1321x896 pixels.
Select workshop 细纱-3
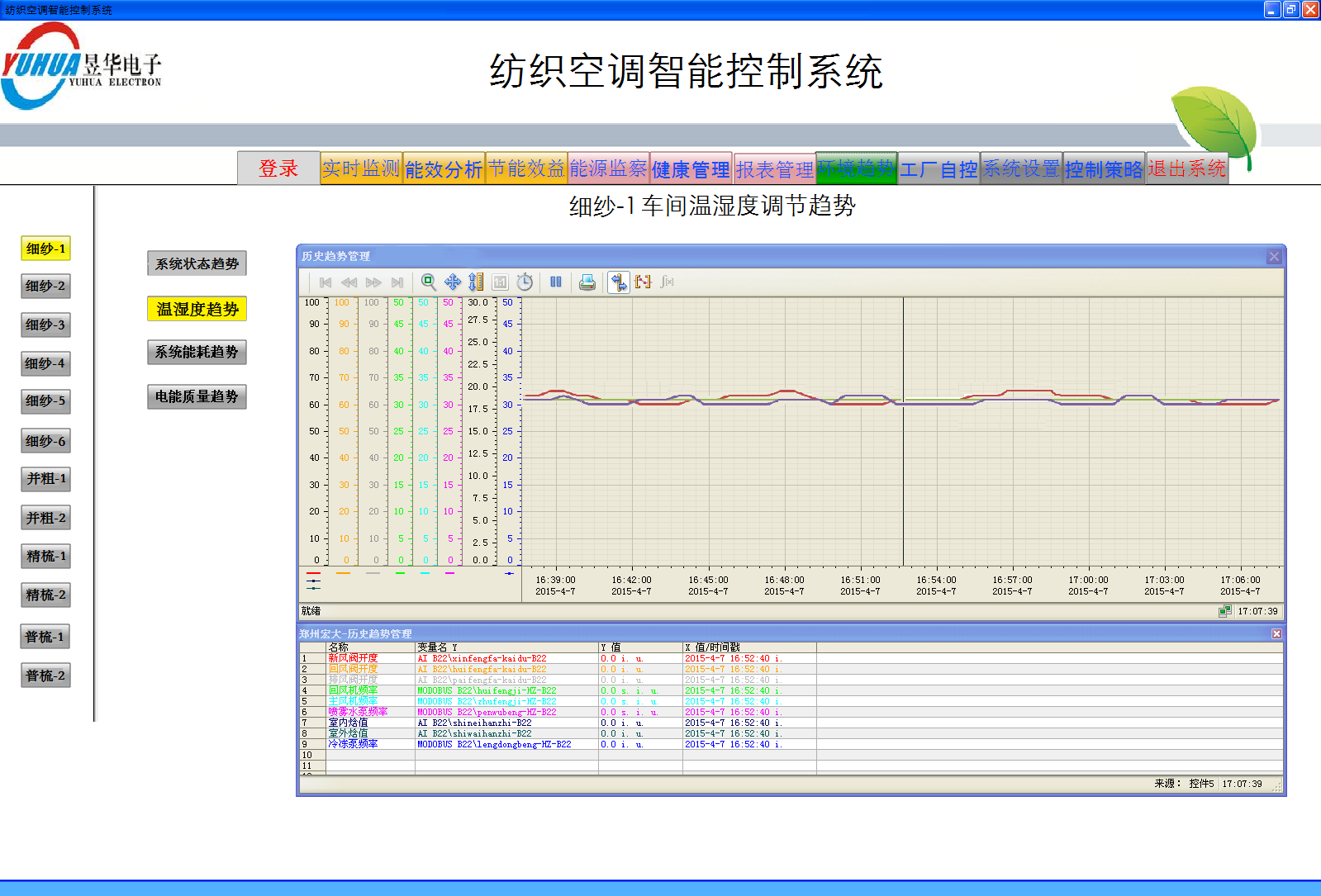tap(45, 325)
